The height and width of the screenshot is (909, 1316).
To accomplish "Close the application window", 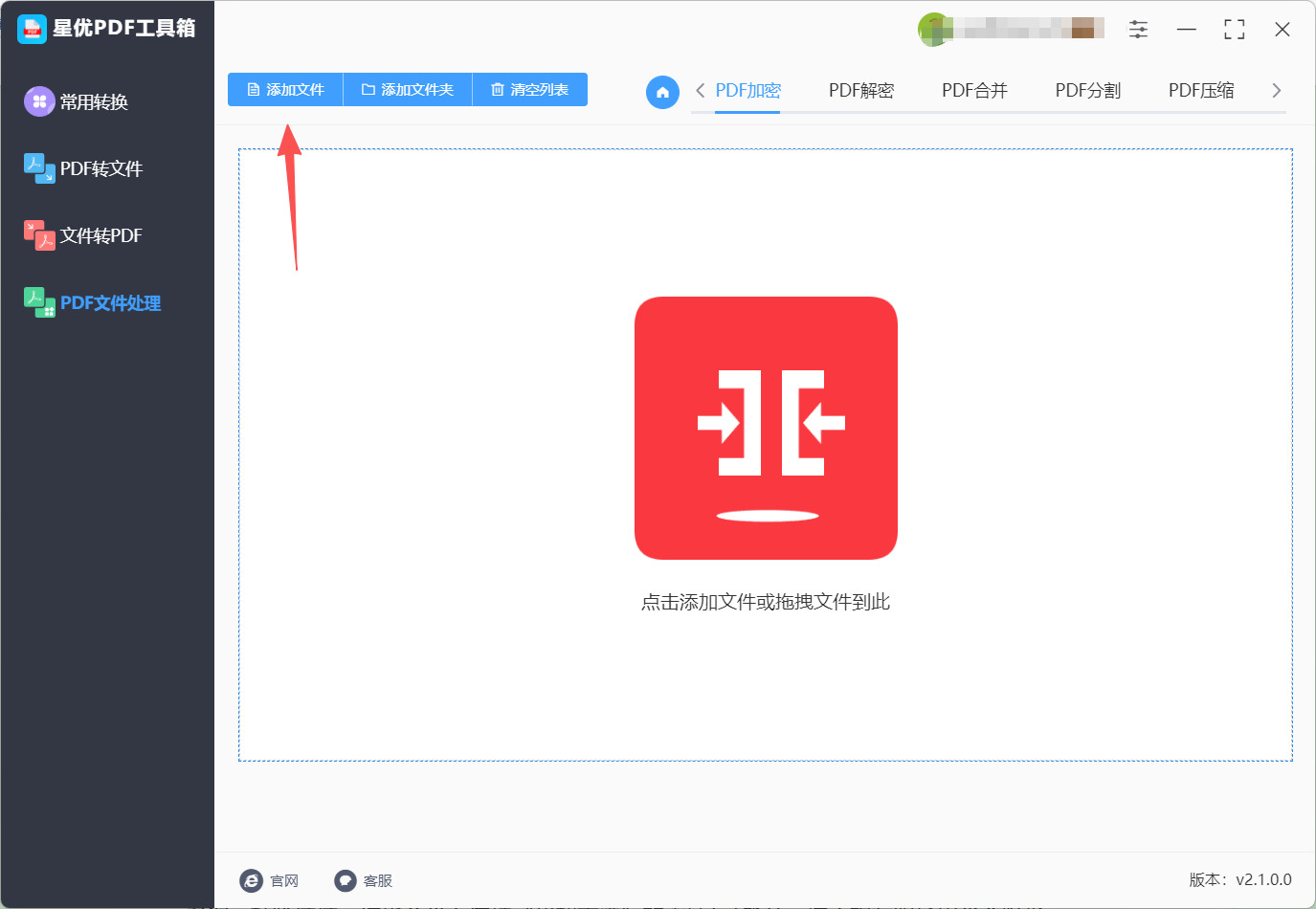I will pos(1283,30).
